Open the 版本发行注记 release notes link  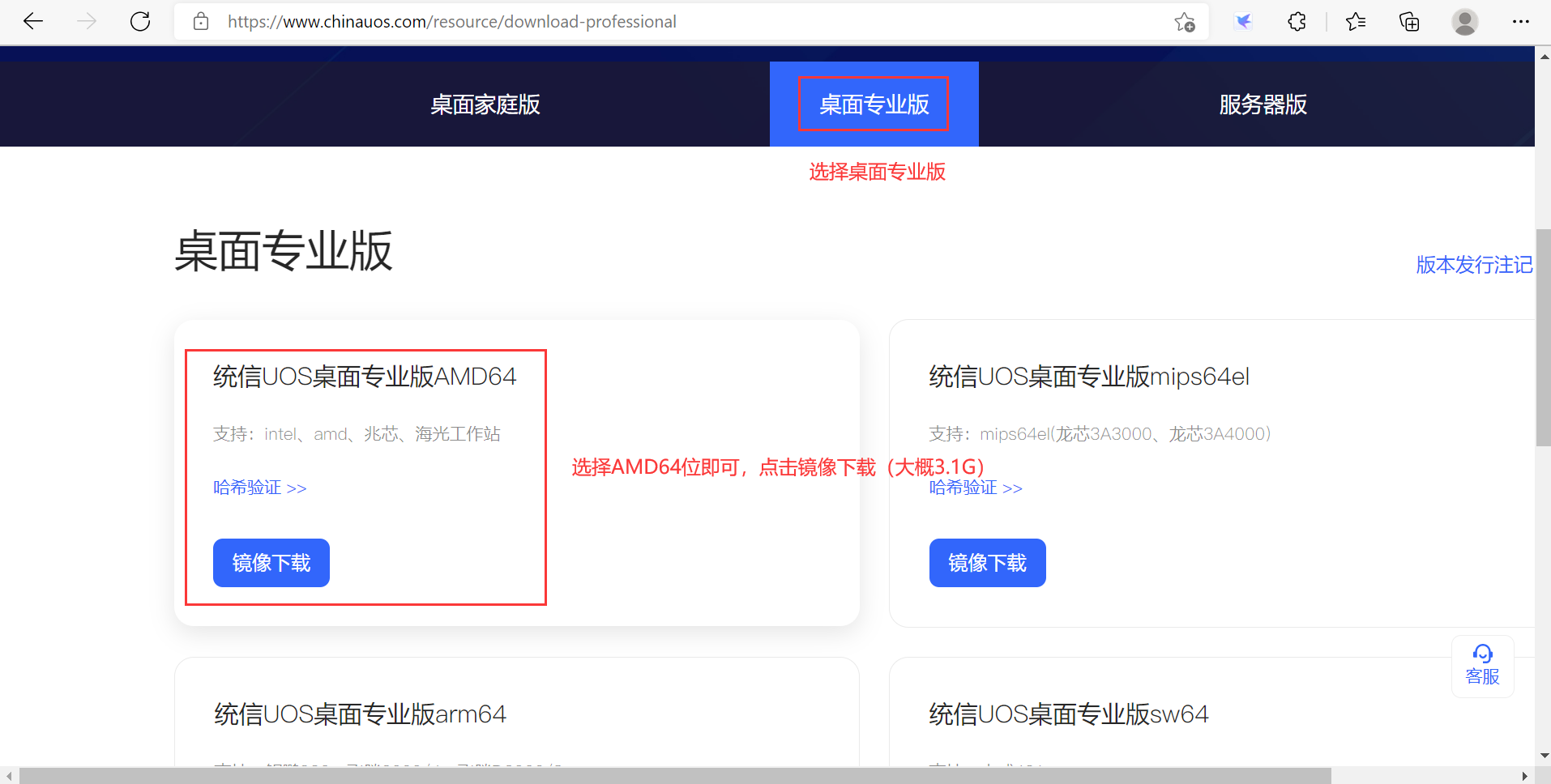(1474, 265)
